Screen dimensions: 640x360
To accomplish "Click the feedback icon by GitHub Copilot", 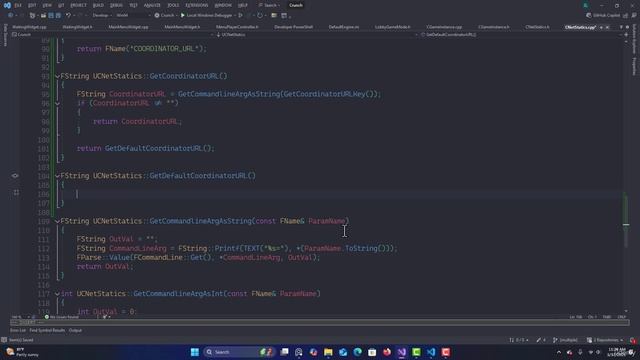I will (634, 16).
